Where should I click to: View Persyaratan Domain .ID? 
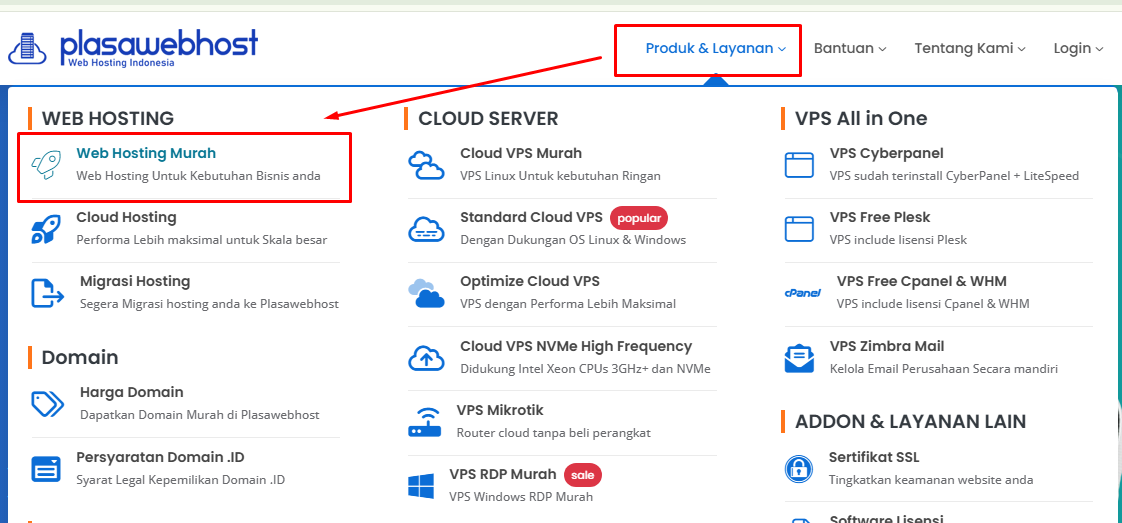point(160,456)
